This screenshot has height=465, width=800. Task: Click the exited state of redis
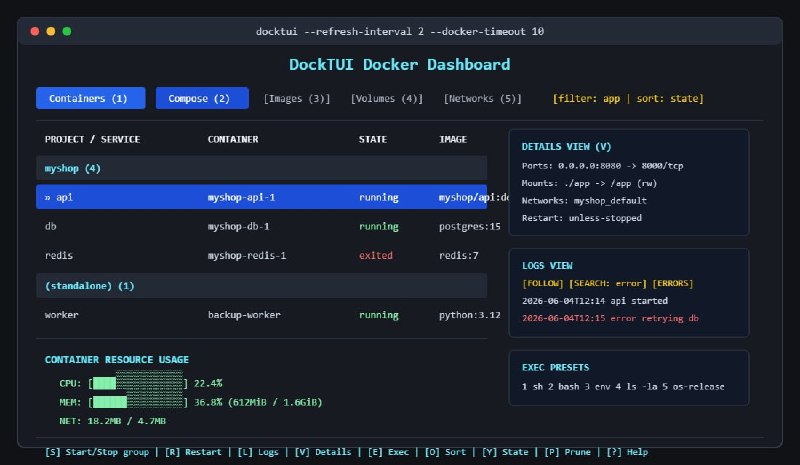(376, 256)
